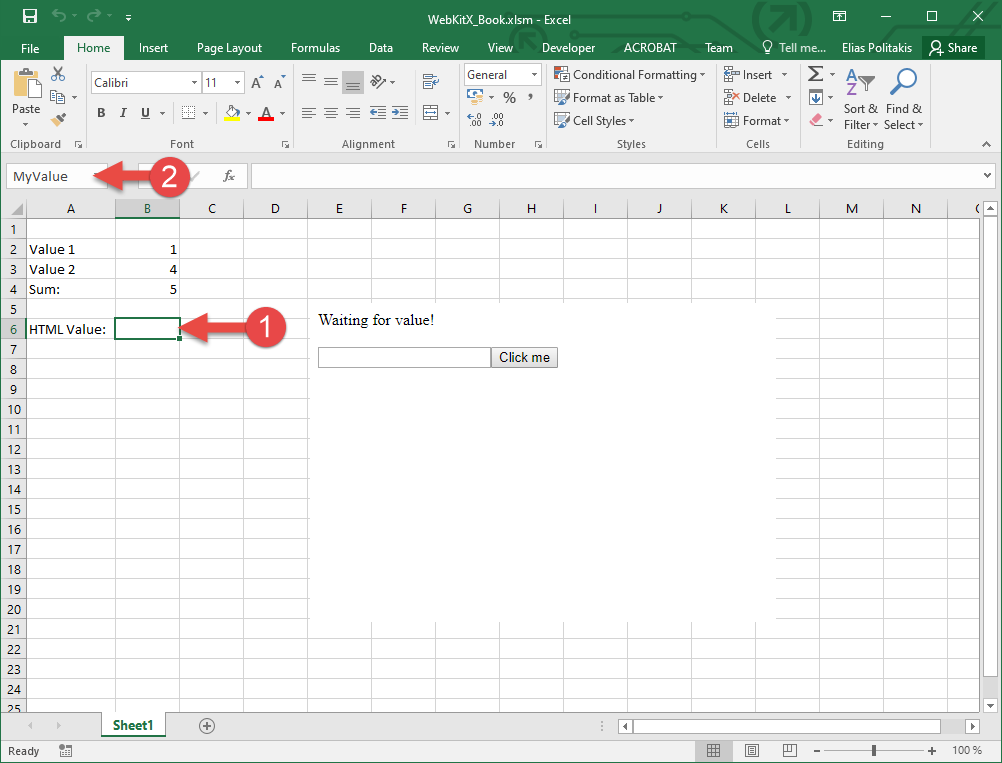Screen dimensions: 1002x763
Task: Switch to Page Layout view in status bar
Action: pos(752,750)
